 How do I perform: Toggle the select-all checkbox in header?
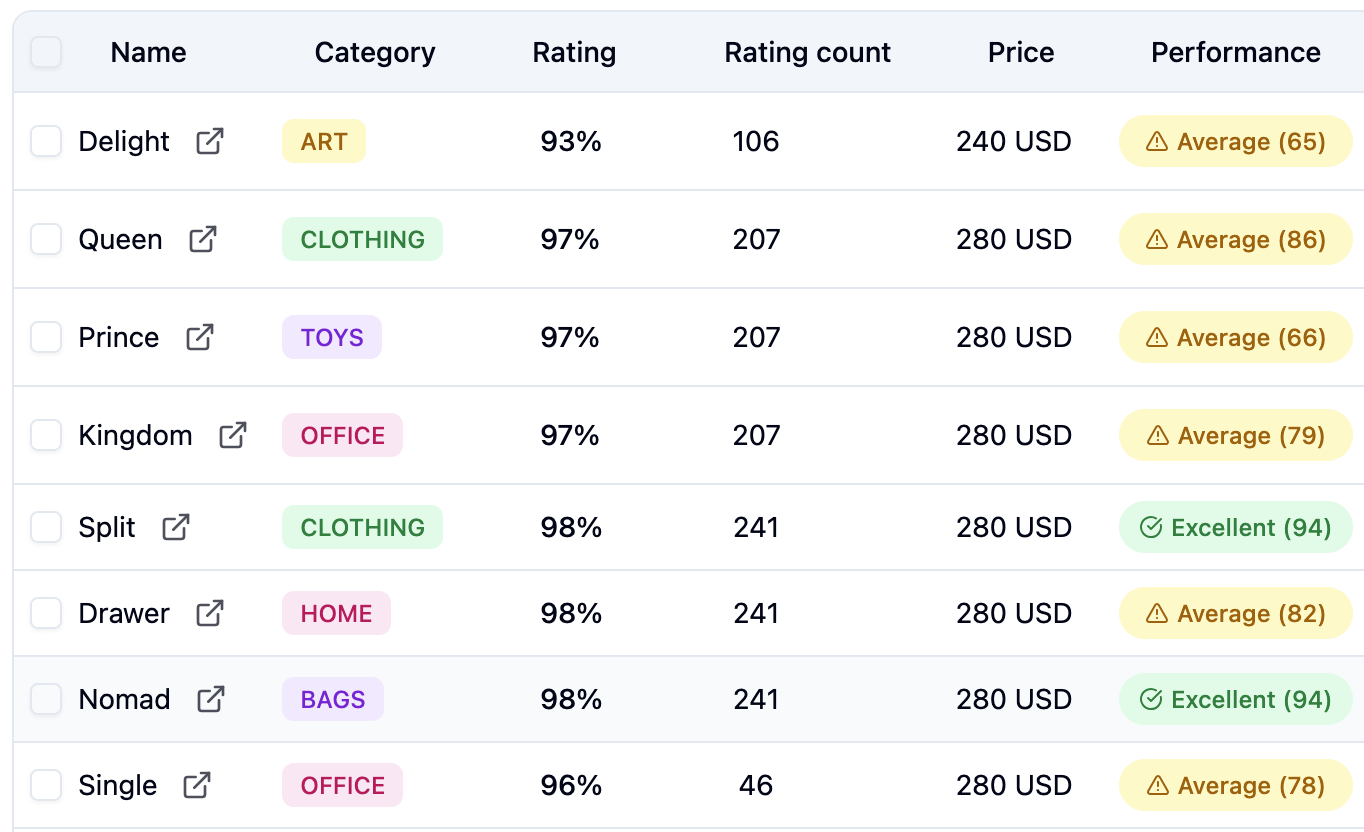(x=45, y=51)
